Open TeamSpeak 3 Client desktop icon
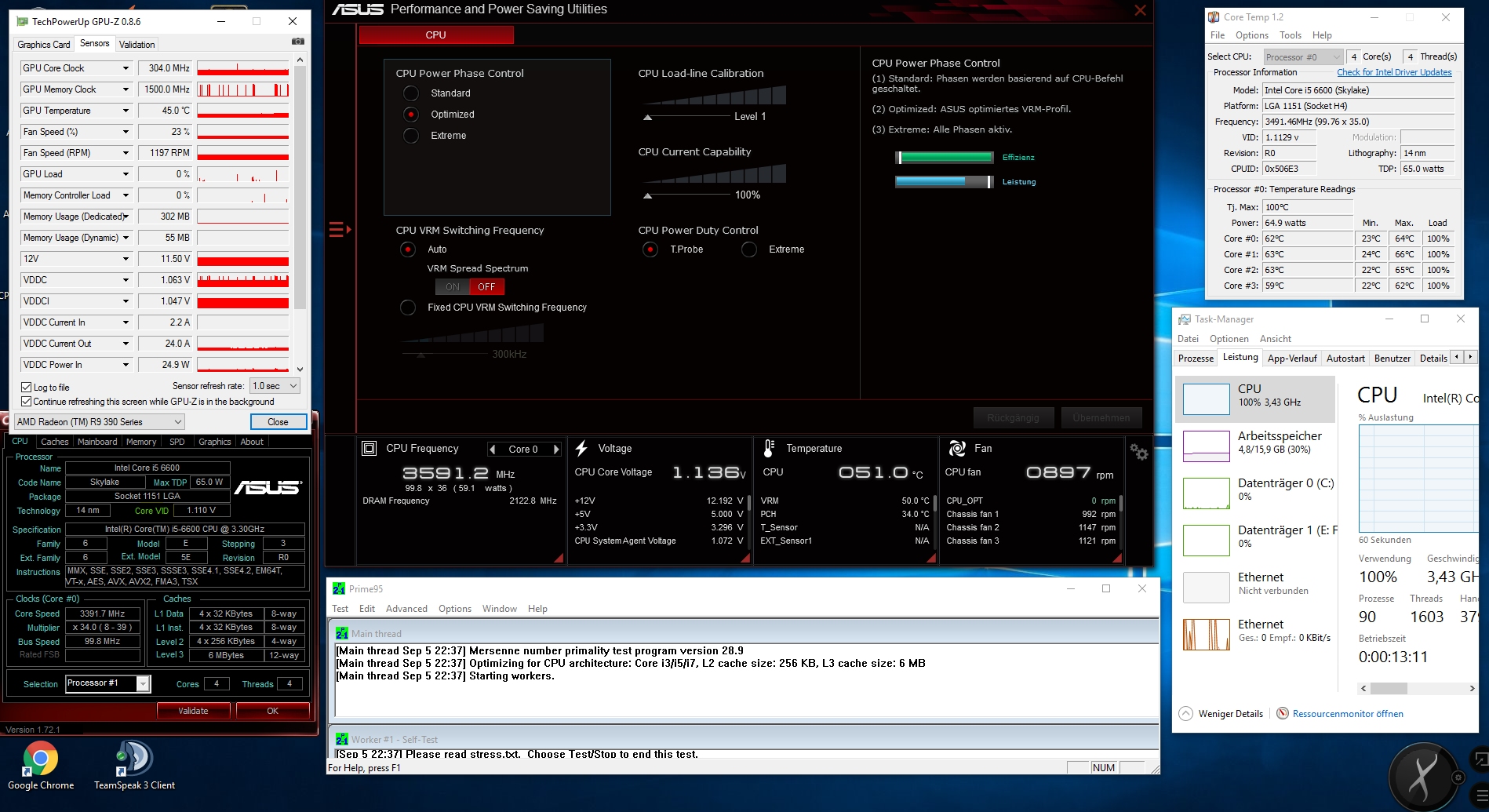Image resolution: width=1489 pixels, height=812 pixels. pos(134,766)
